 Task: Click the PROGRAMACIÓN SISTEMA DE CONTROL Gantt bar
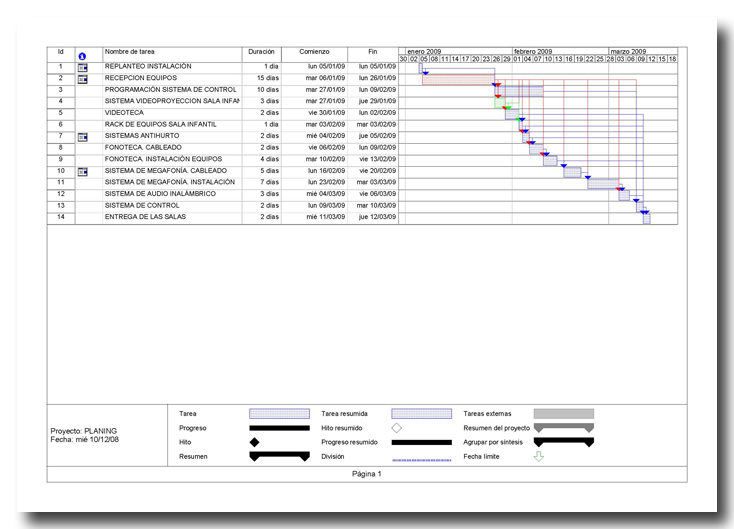[x=519, y=91]
